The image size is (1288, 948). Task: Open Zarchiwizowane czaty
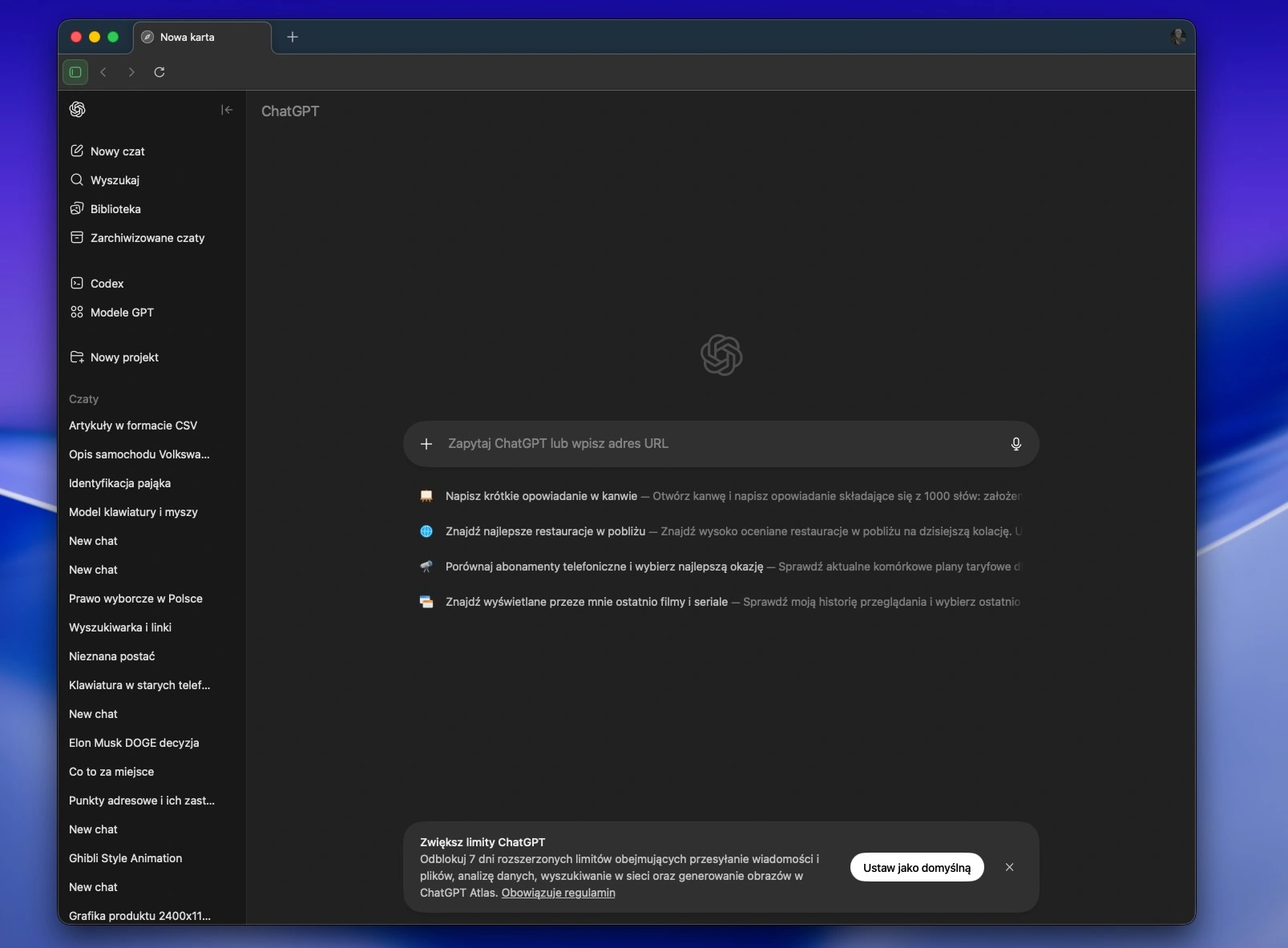(147, 238)
